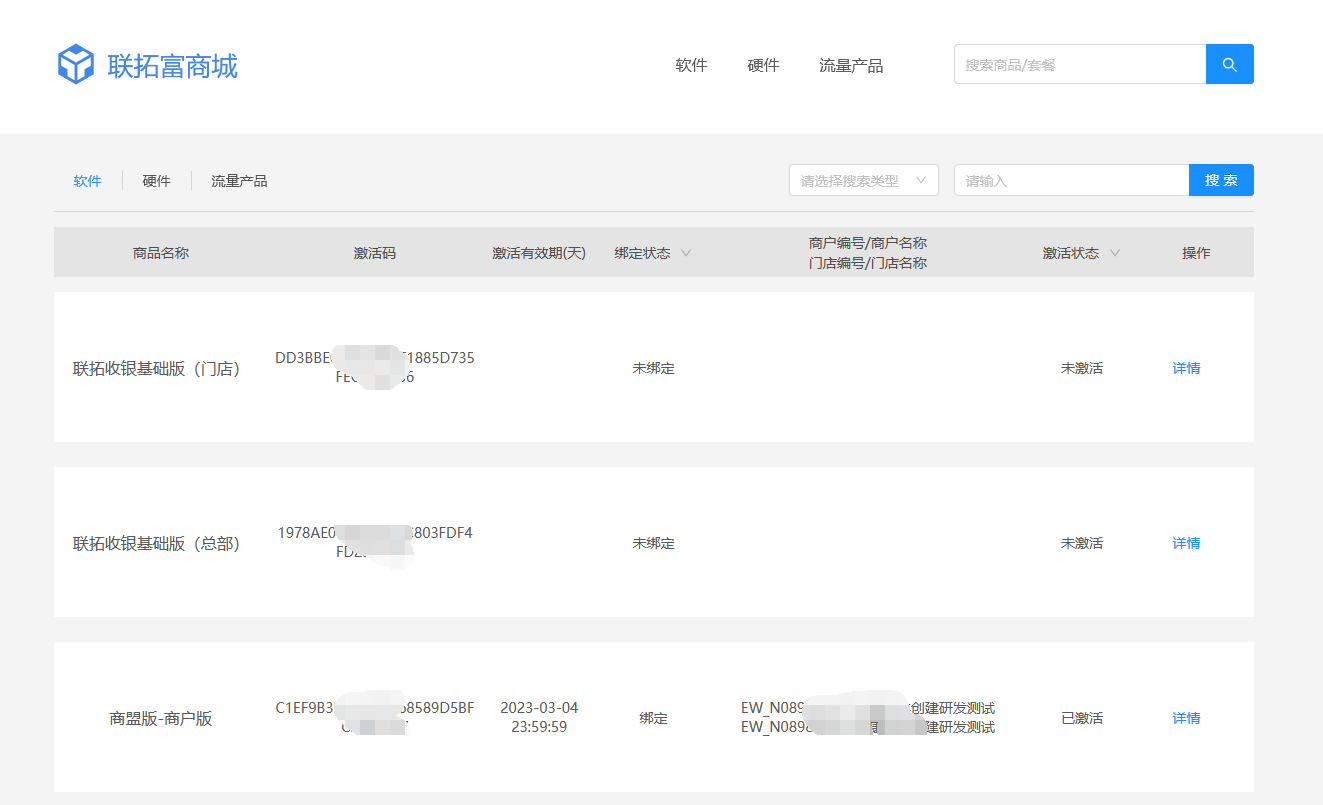The height and width of the screenshot is (805, 1323).
Task: Click 未激活 status in 门店 row
Action: [1082, 368]
